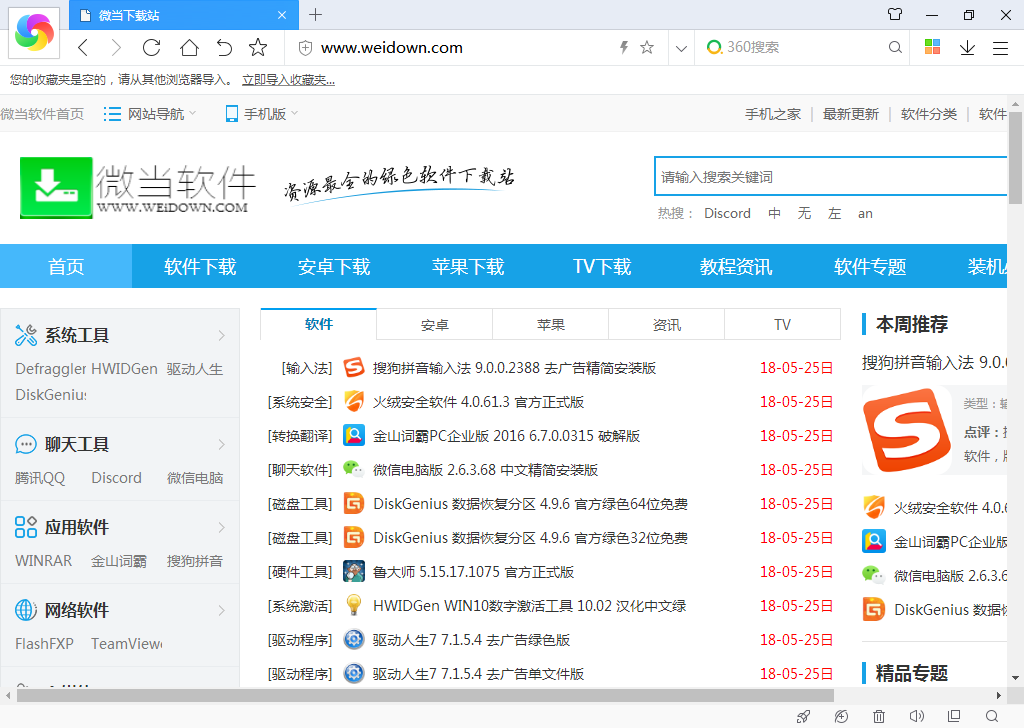1024x728 pixels.
Task: Click the skin shirt icon in title bar
Action: click(x=895, y=14)
